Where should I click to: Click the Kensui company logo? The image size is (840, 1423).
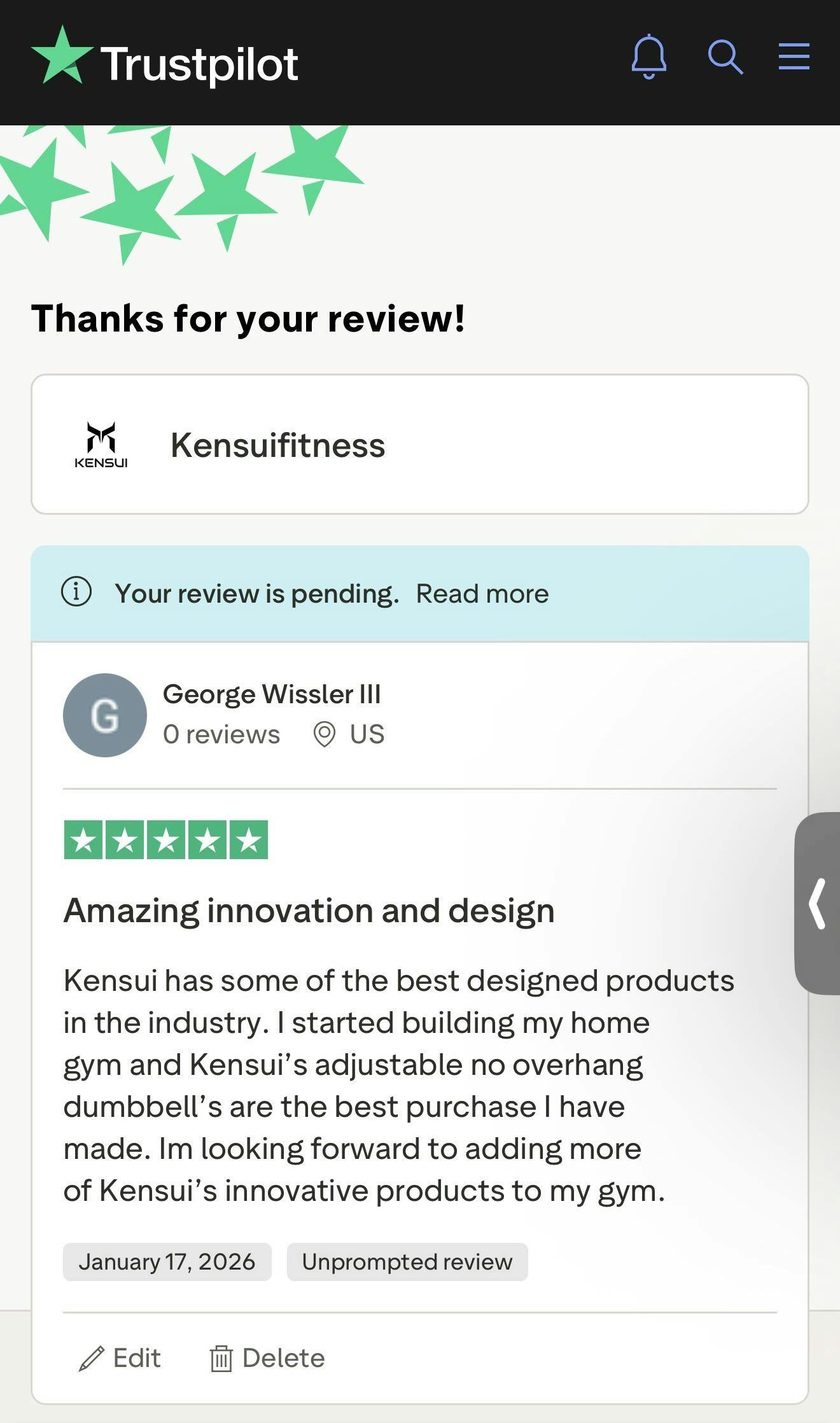[x=101, y=445]
